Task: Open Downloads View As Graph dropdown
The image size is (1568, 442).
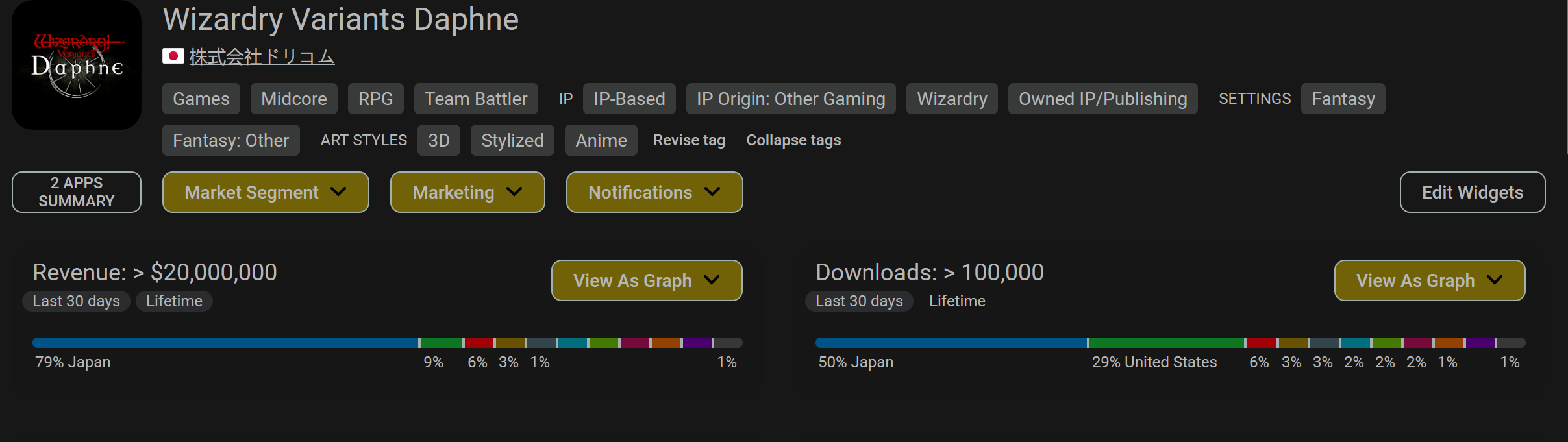Action: [x=1430, y=280]
